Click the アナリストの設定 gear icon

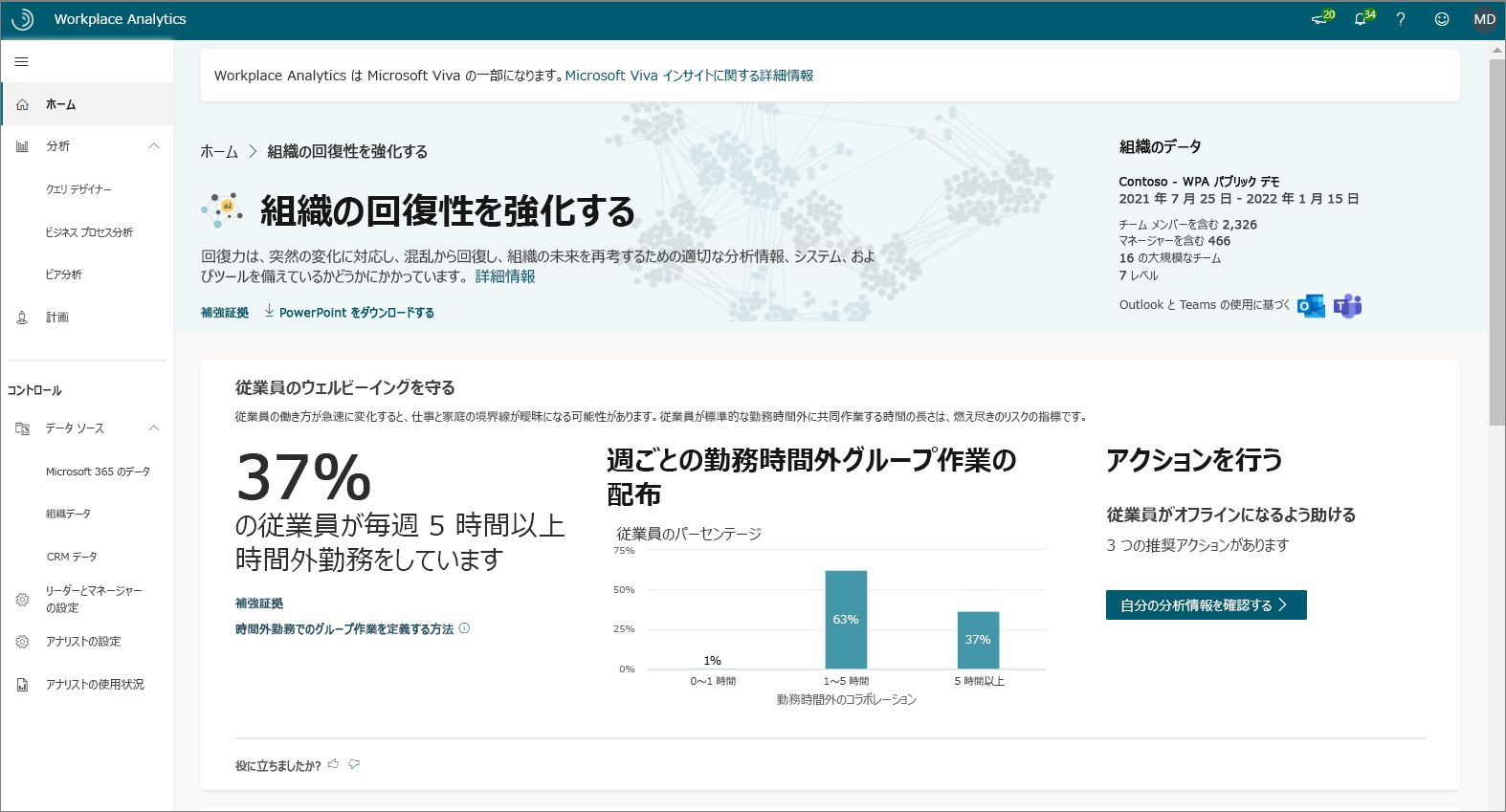tap(22, 642)
